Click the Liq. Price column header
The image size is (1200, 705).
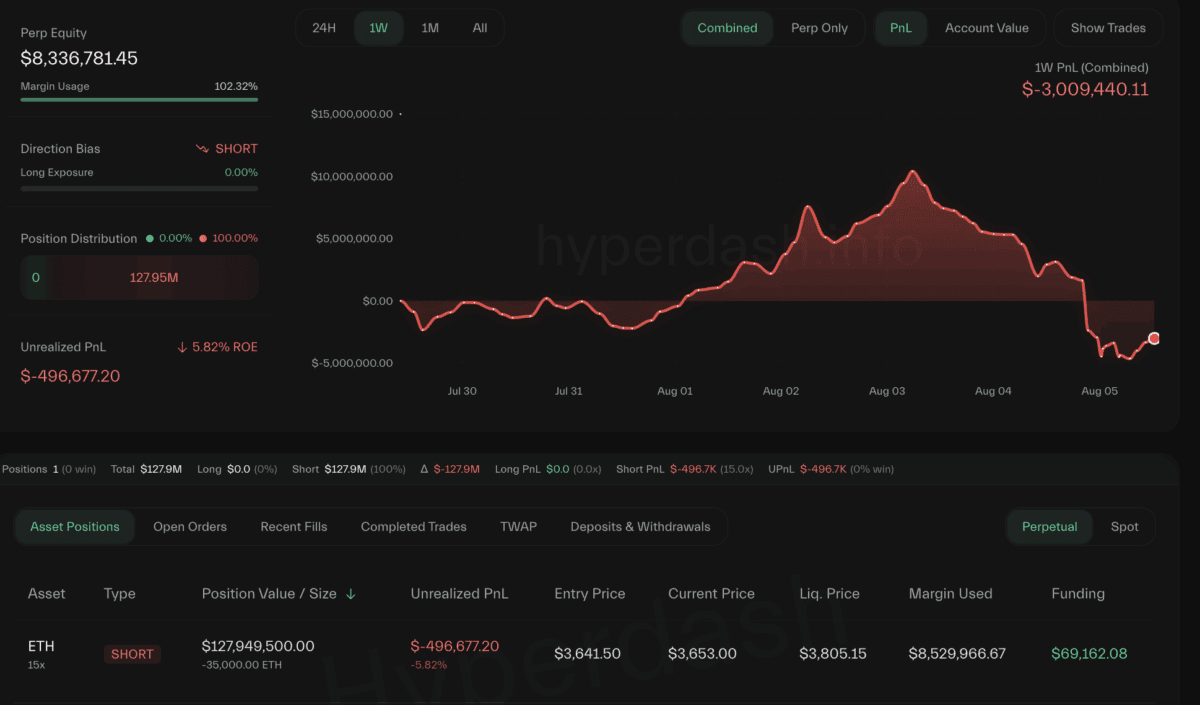coord(829,593)
